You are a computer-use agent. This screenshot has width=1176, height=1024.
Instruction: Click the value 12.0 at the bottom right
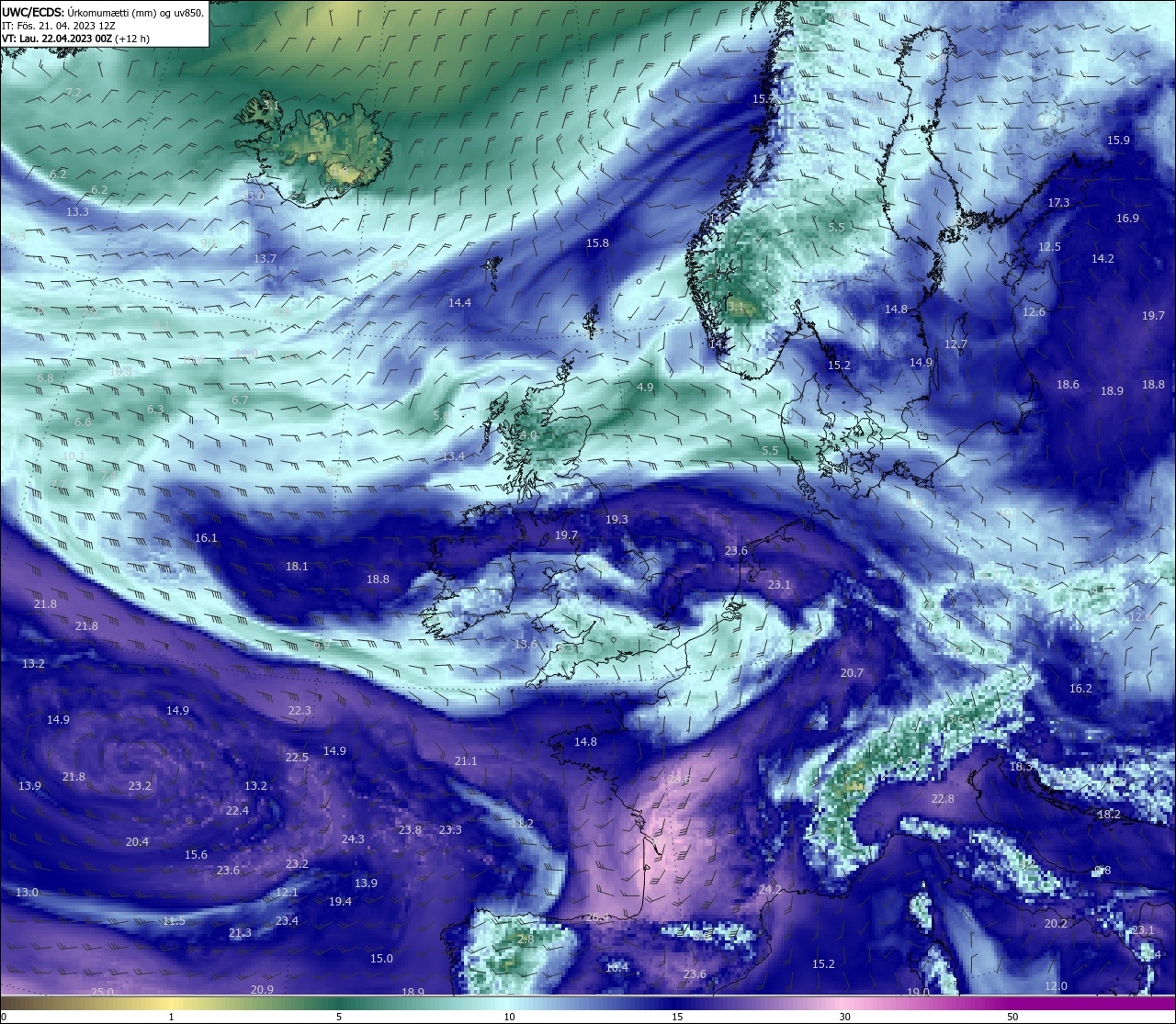point(1056,986)
